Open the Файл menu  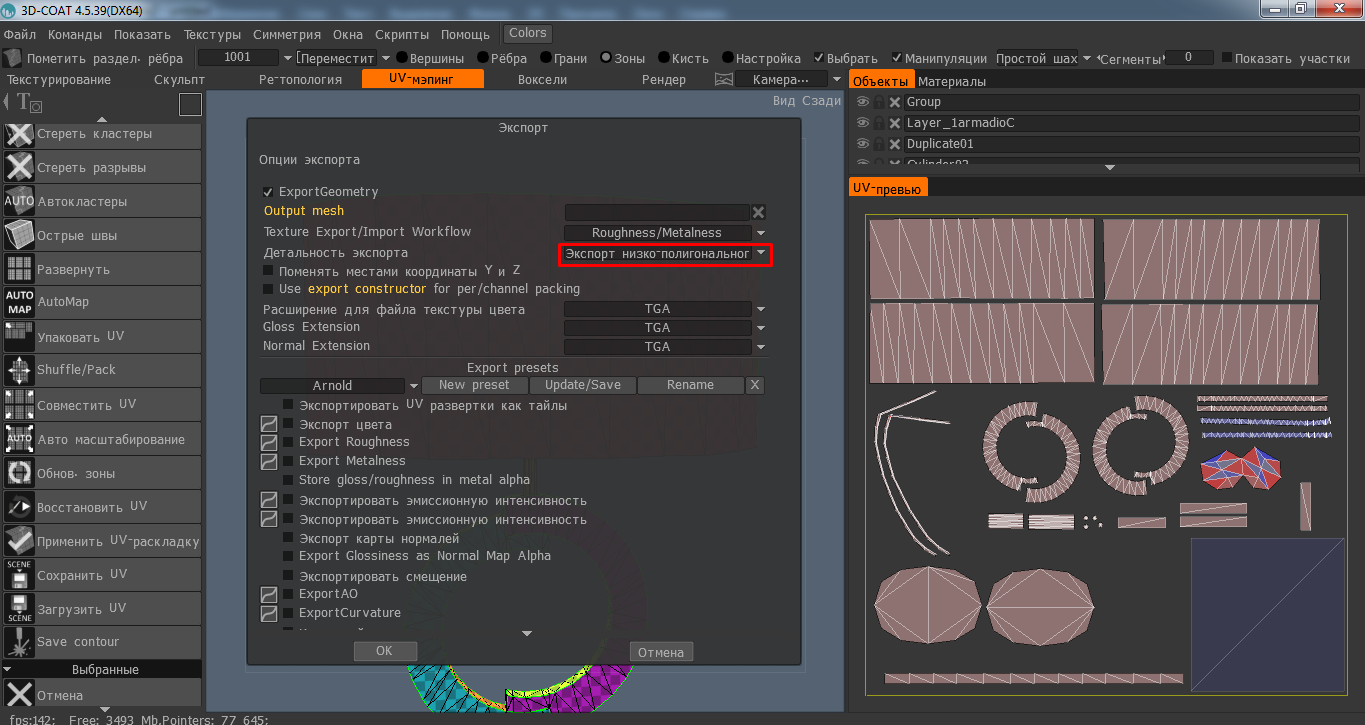(x=20, y=34)
